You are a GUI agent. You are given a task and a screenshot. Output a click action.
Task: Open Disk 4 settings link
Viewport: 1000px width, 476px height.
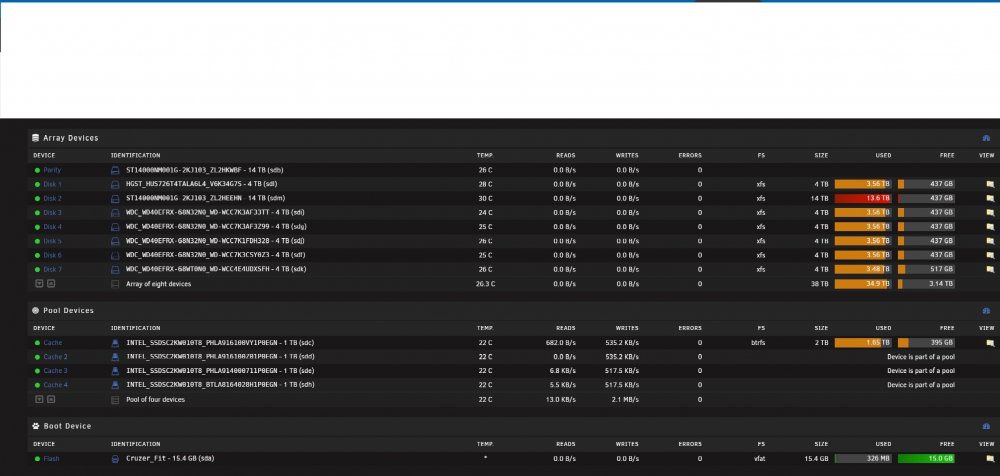52,227
